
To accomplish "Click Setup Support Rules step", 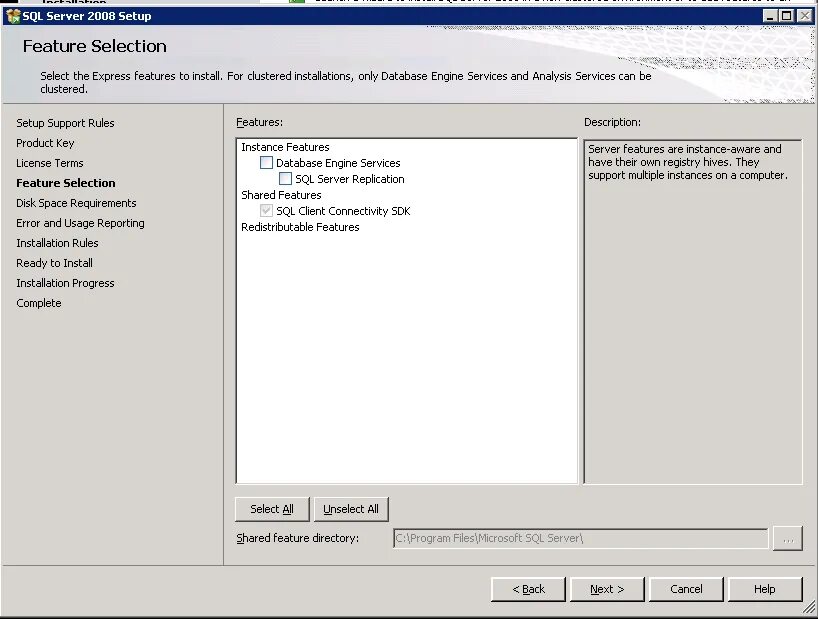I will [x=65, y=123].
